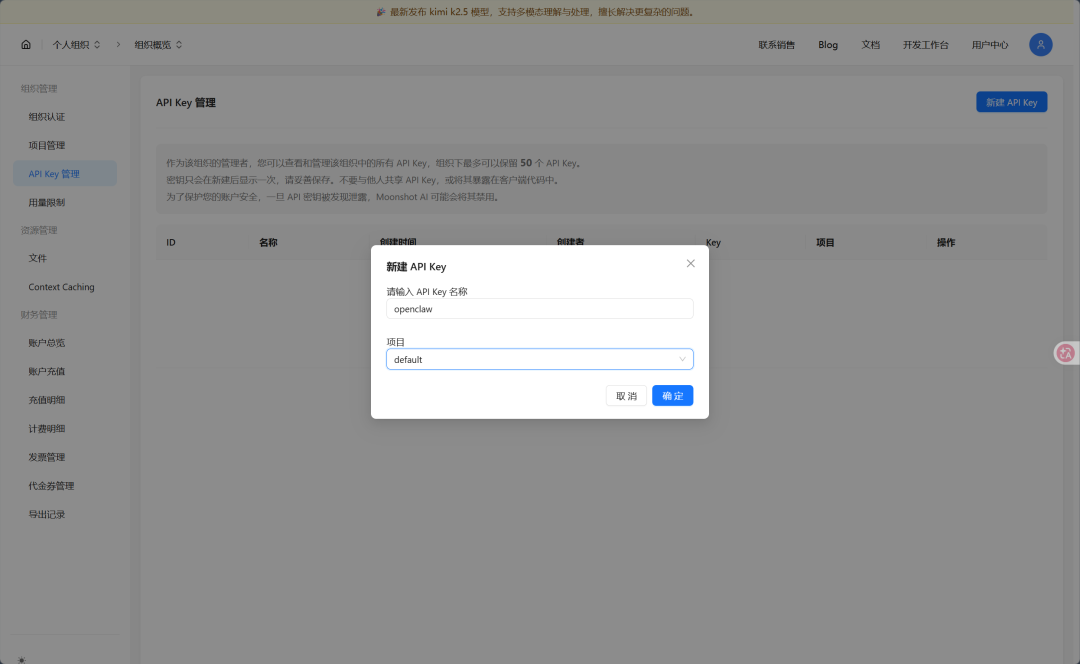Cancel with the 取消 button
1080x664 pixels.
626,395
